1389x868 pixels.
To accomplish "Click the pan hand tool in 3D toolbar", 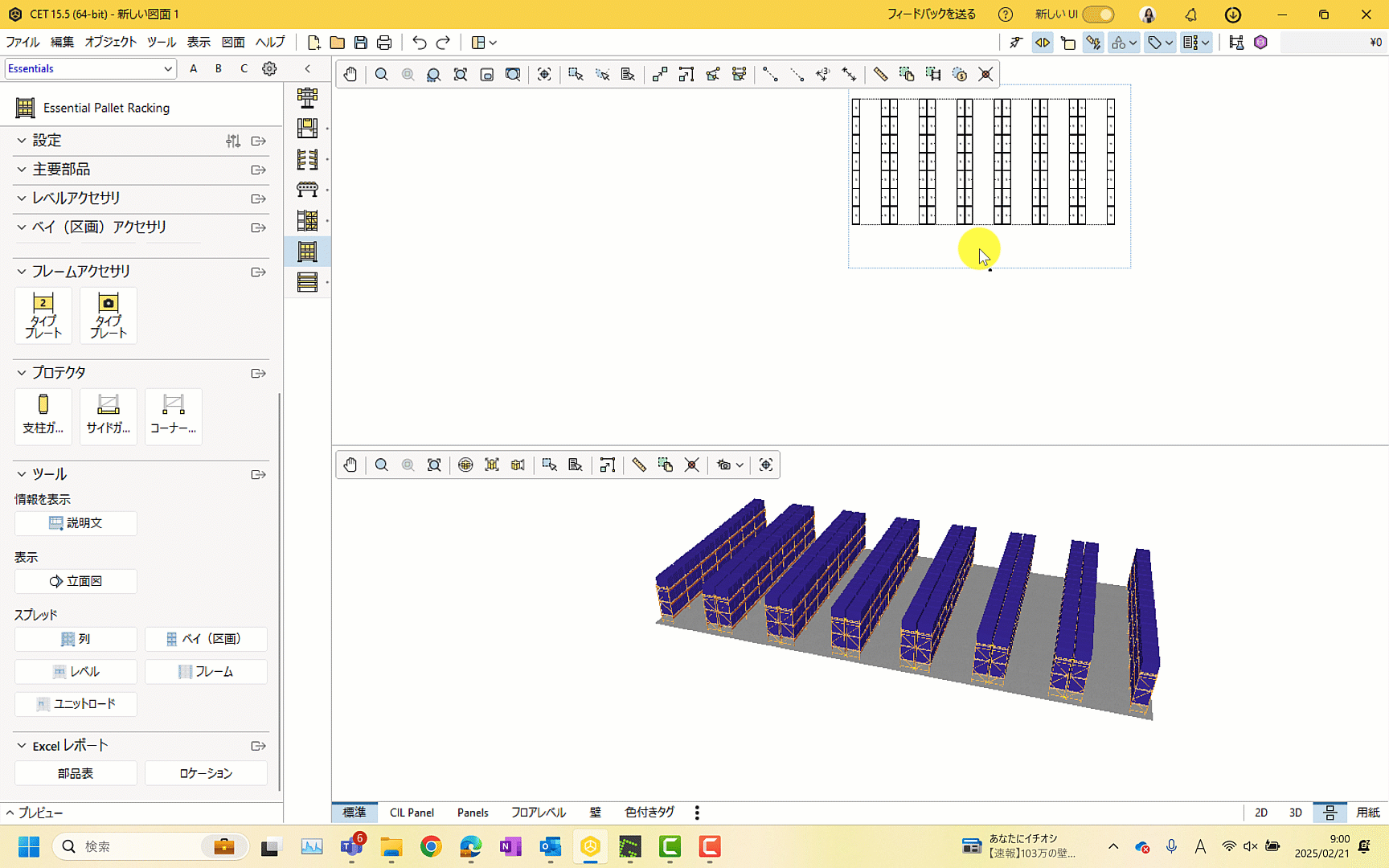I will pos(350,465).
